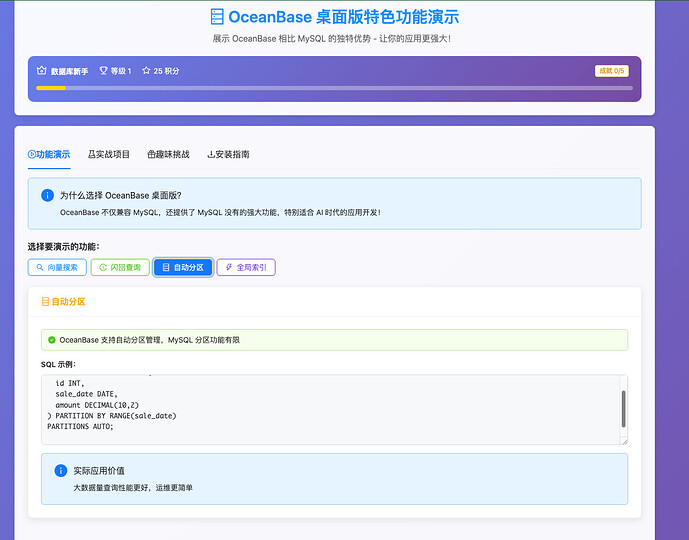Click the 'OceanBase 支持自动分区管理' success message

point(149,340)
